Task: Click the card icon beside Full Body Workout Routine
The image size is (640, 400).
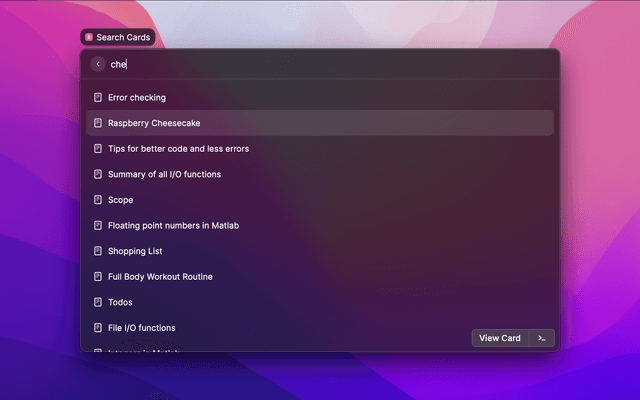Action: [x=98, y=277]
